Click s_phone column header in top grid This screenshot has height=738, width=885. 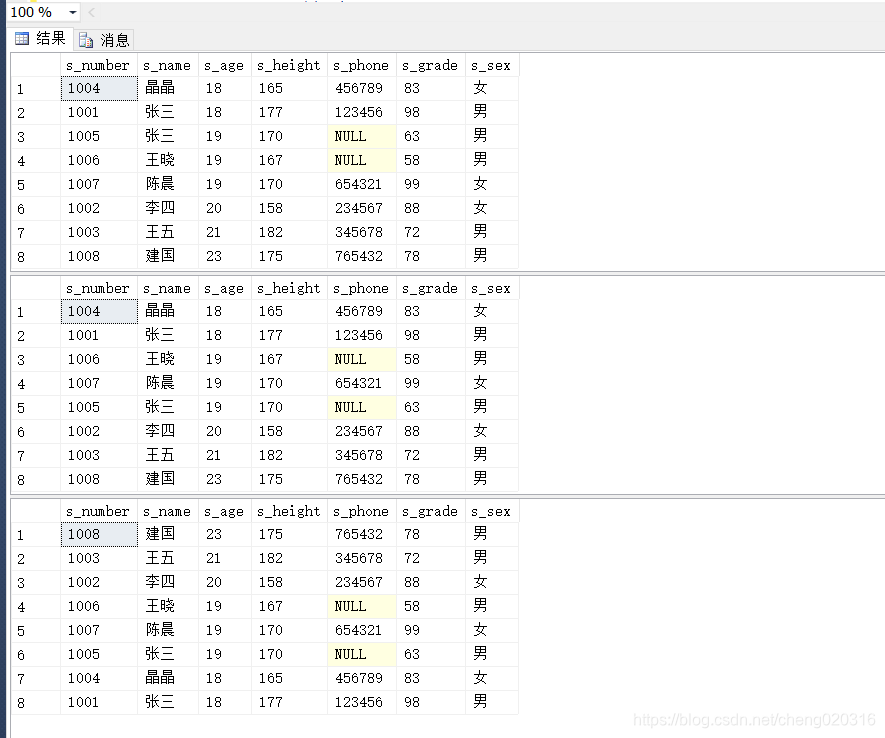tap(362, 65)
